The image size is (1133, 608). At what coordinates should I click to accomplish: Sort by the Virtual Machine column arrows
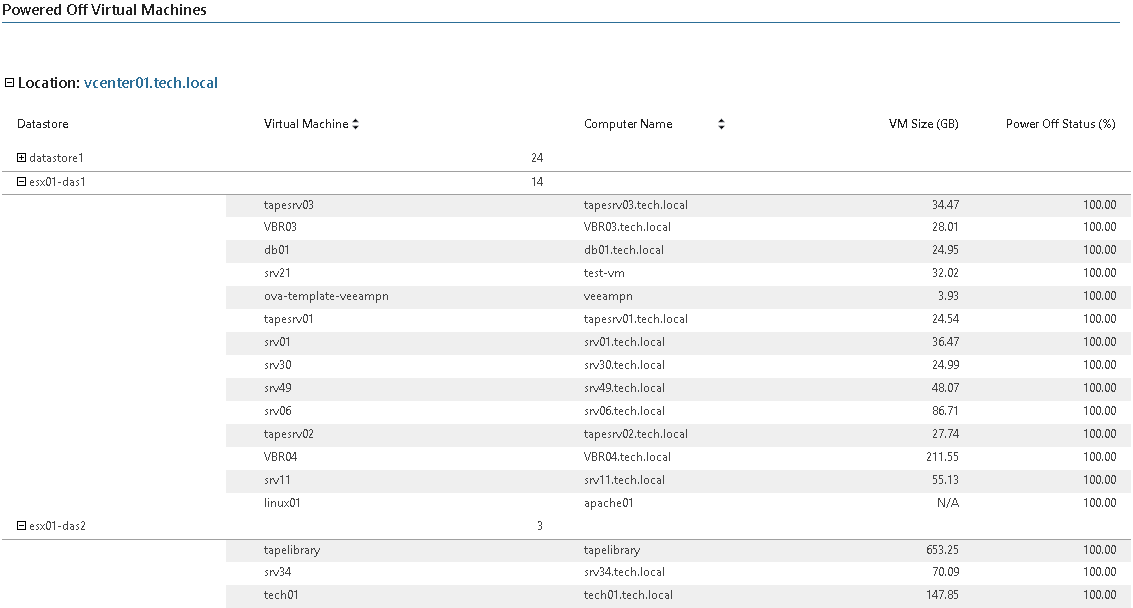coord(355,124)
